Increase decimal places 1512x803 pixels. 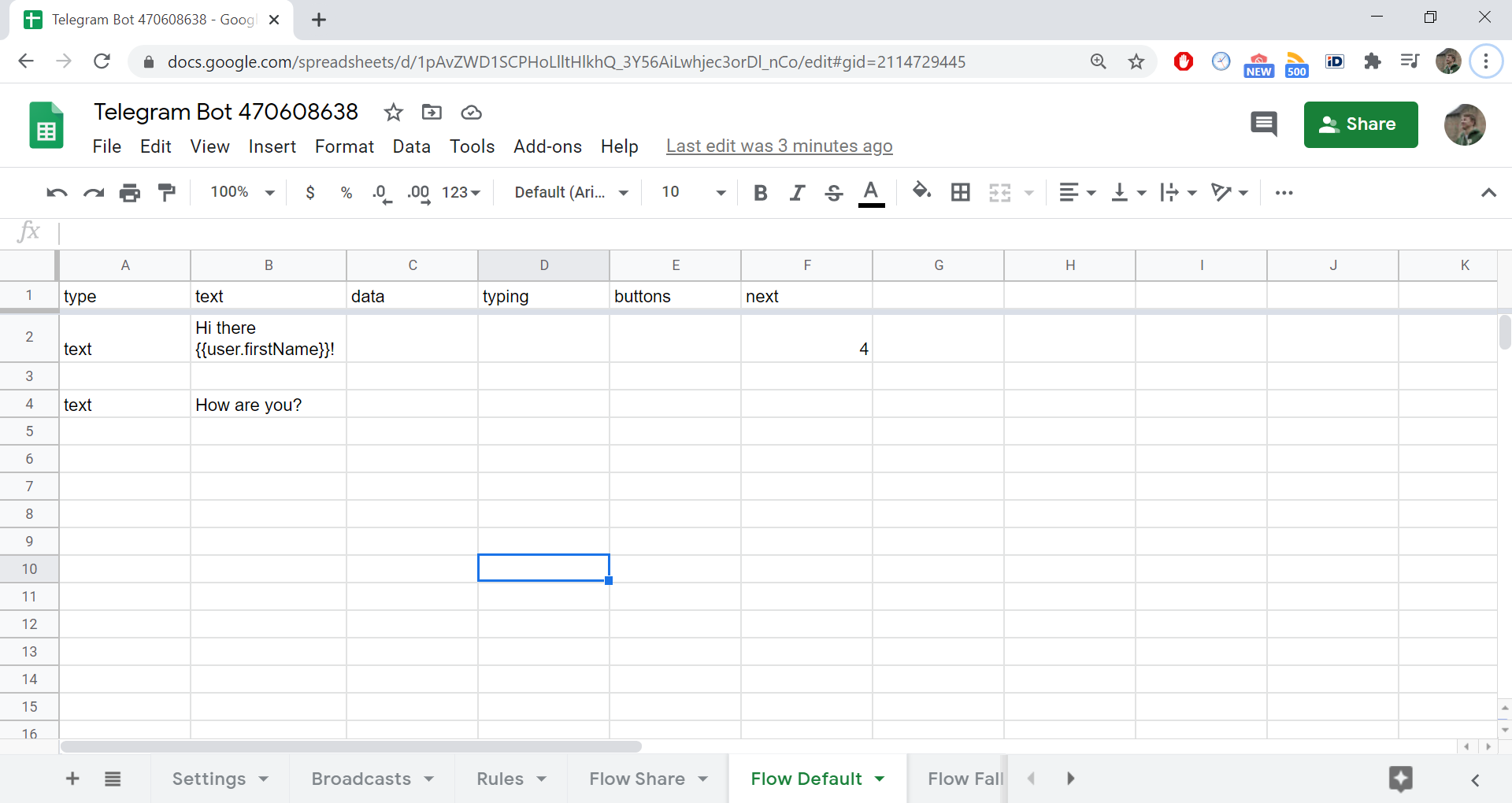pos(419,194)
